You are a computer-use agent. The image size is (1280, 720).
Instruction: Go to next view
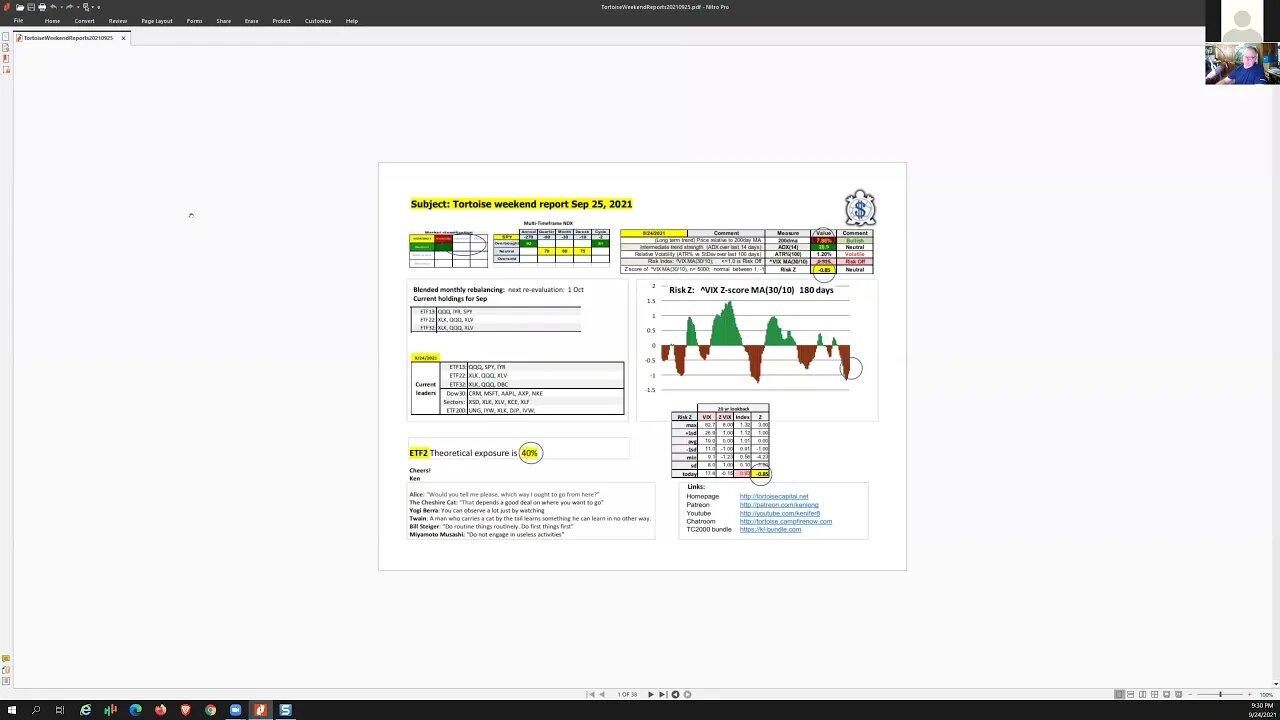tap(687, 694)
